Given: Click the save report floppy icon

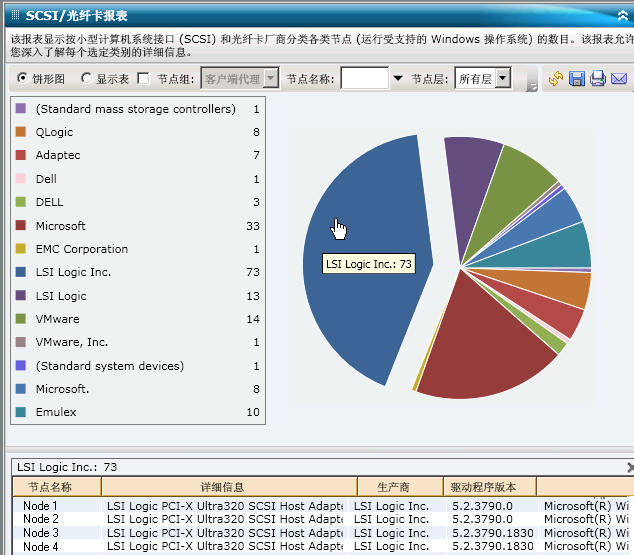Looking at the screenshot, I should tap(577, 79).
